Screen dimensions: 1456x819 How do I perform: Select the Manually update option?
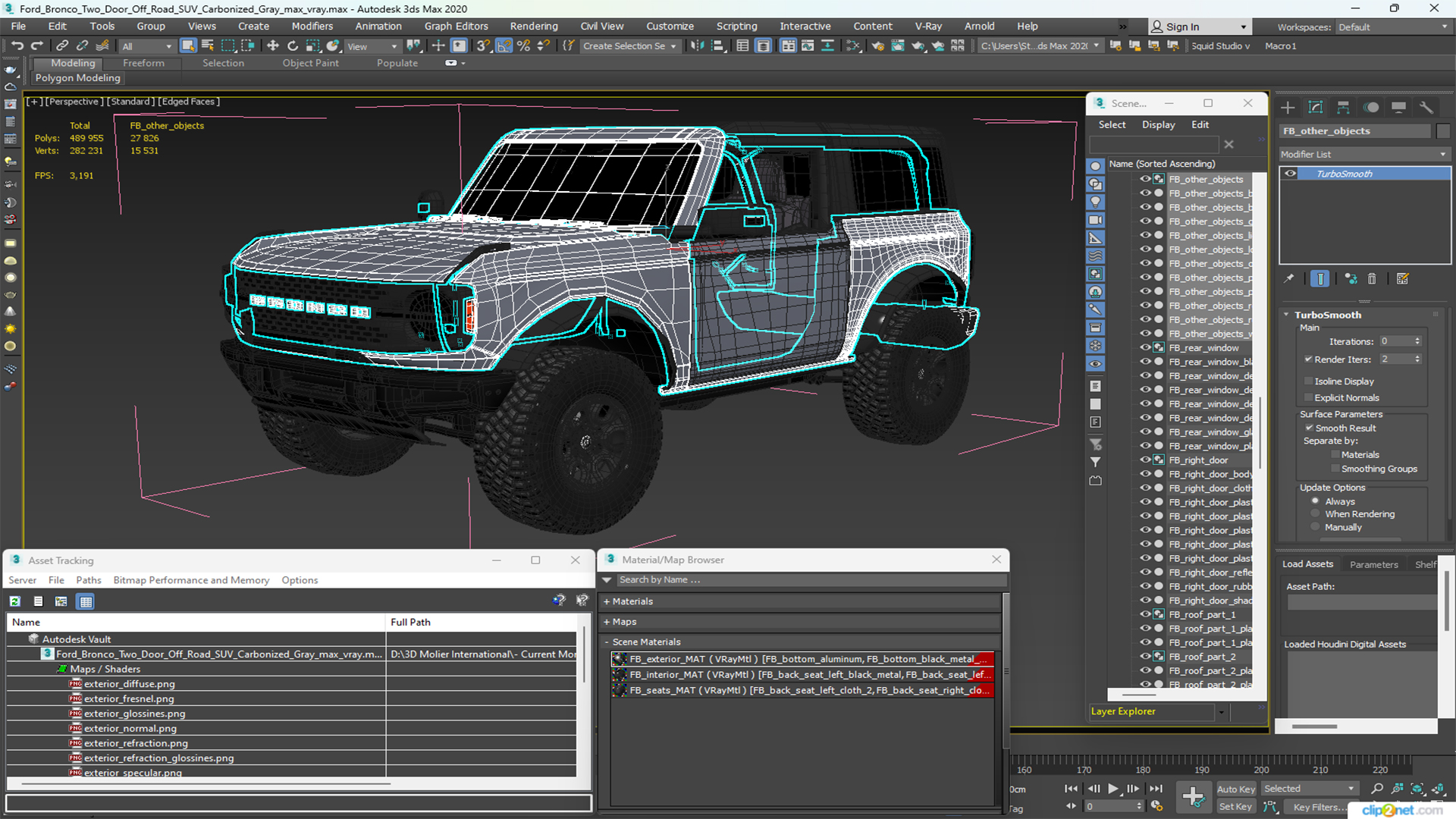[x=1315, y=528]
